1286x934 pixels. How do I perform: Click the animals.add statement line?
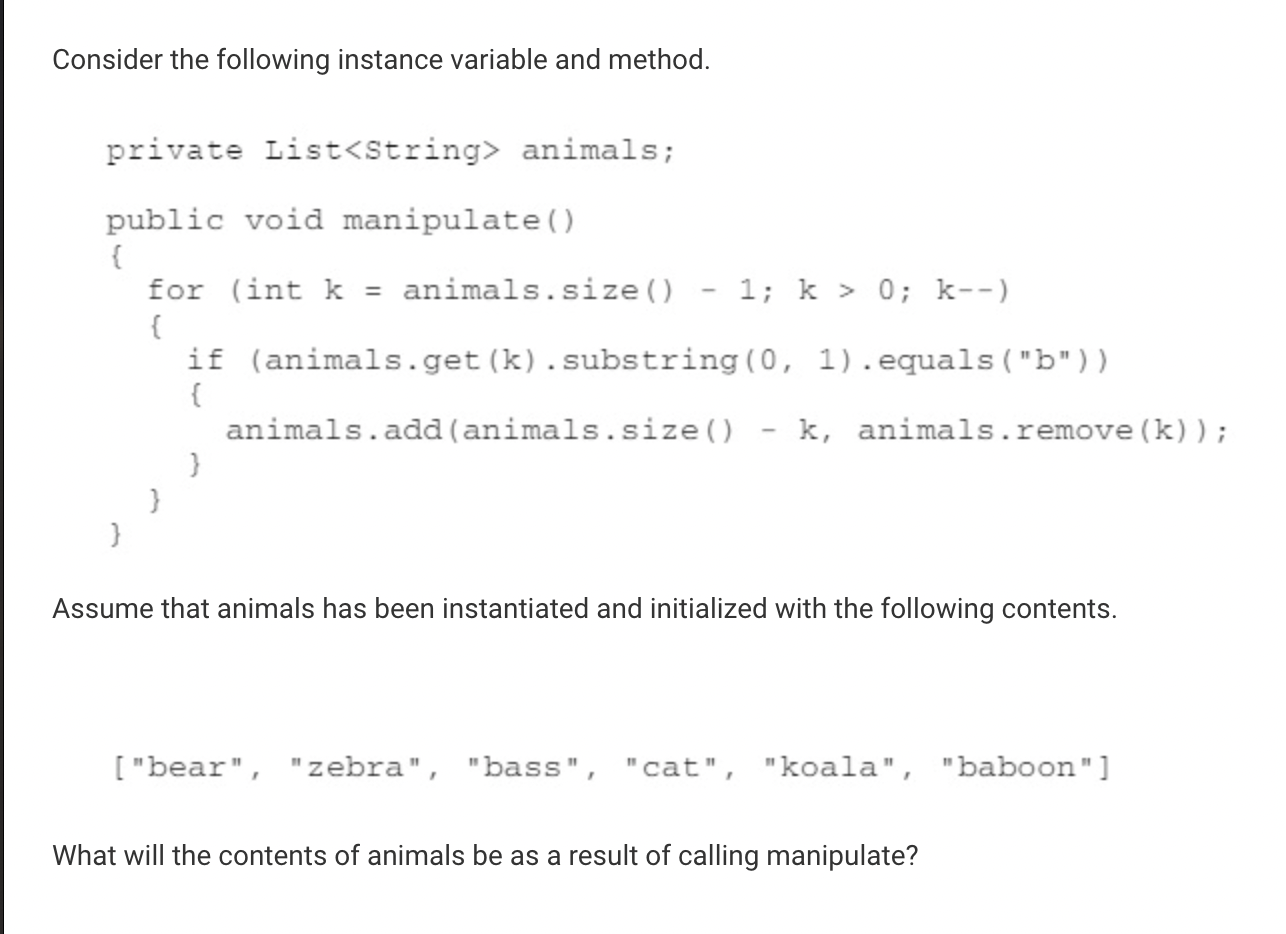pos(727,431)
